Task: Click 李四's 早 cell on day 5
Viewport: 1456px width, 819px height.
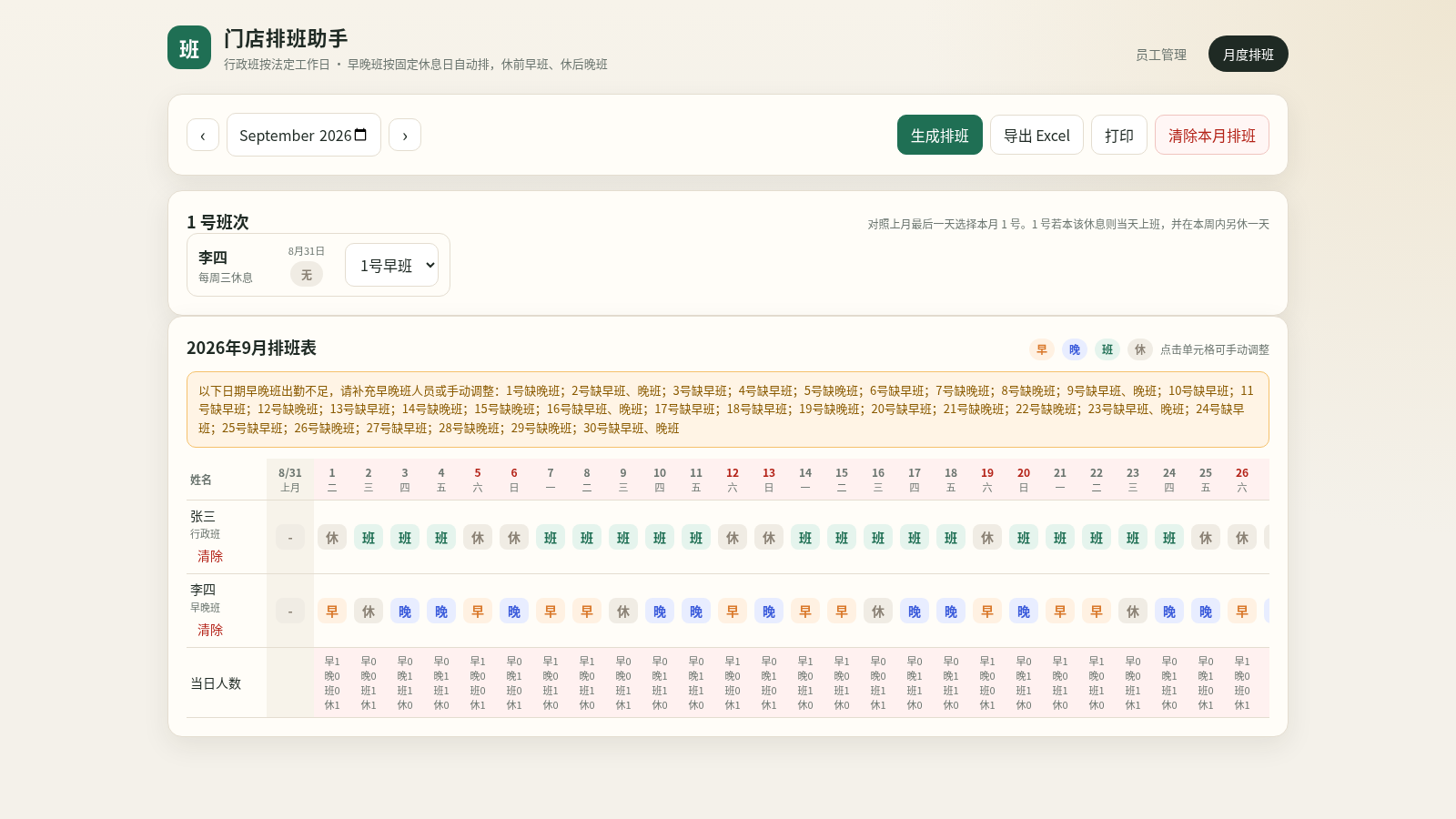Action: (478, 611)
